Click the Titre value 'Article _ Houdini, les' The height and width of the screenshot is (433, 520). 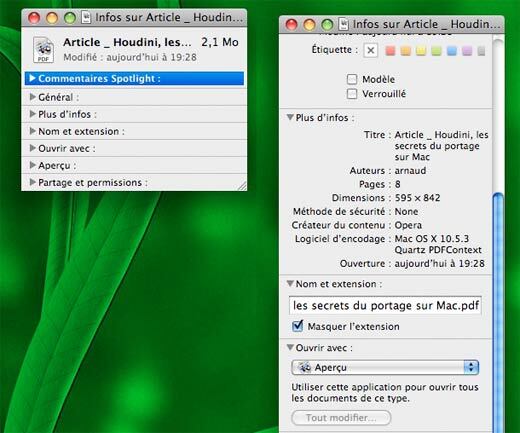point(441,135)
